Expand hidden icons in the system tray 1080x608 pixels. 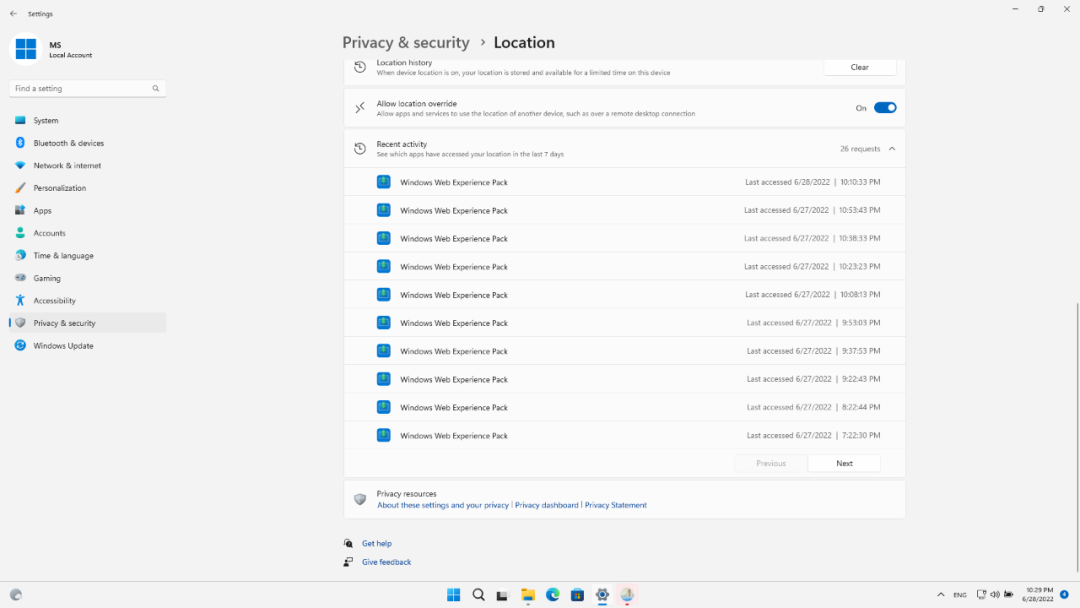pos(941,594)
